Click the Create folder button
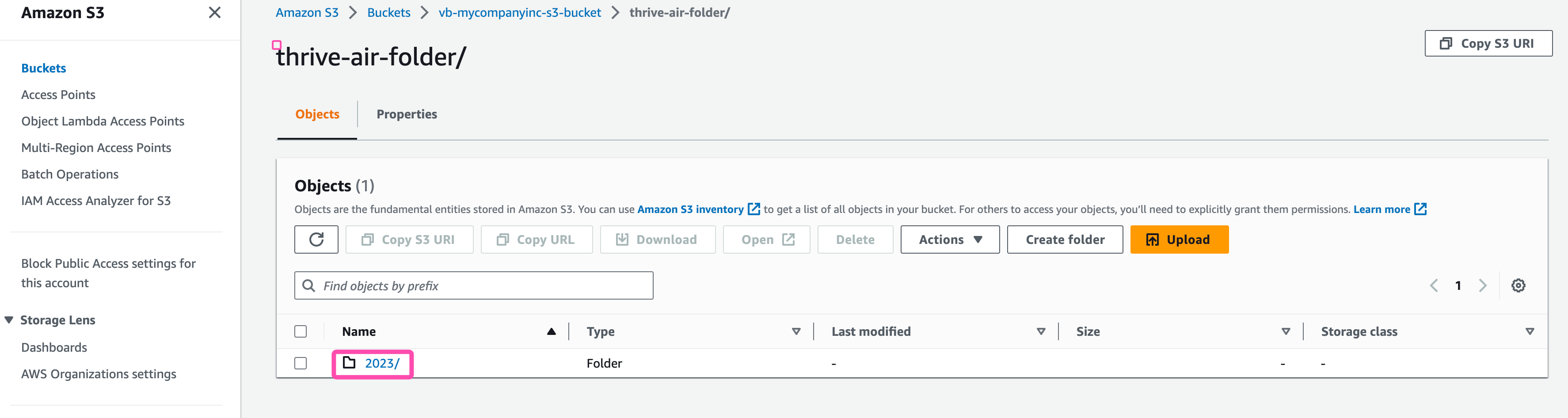 (x=1065, y=240)
